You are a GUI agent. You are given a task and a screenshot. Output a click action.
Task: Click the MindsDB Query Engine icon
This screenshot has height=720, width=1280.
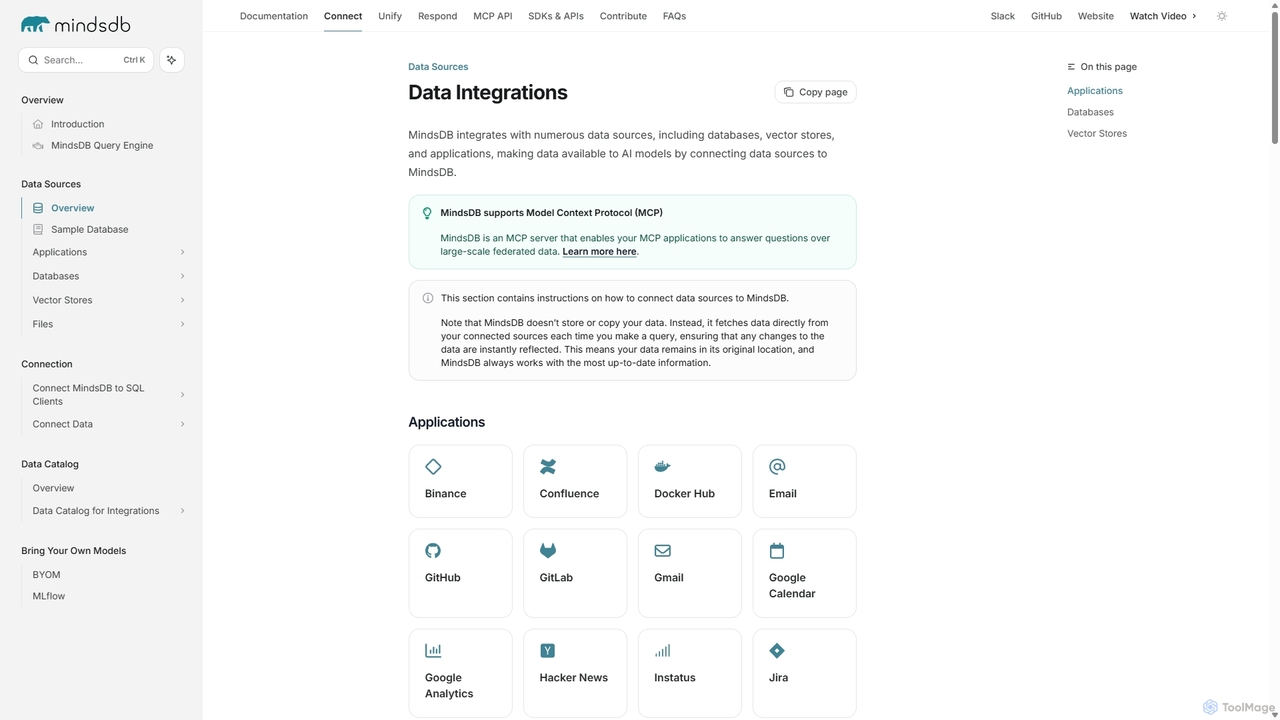click(x=38, y=146)
